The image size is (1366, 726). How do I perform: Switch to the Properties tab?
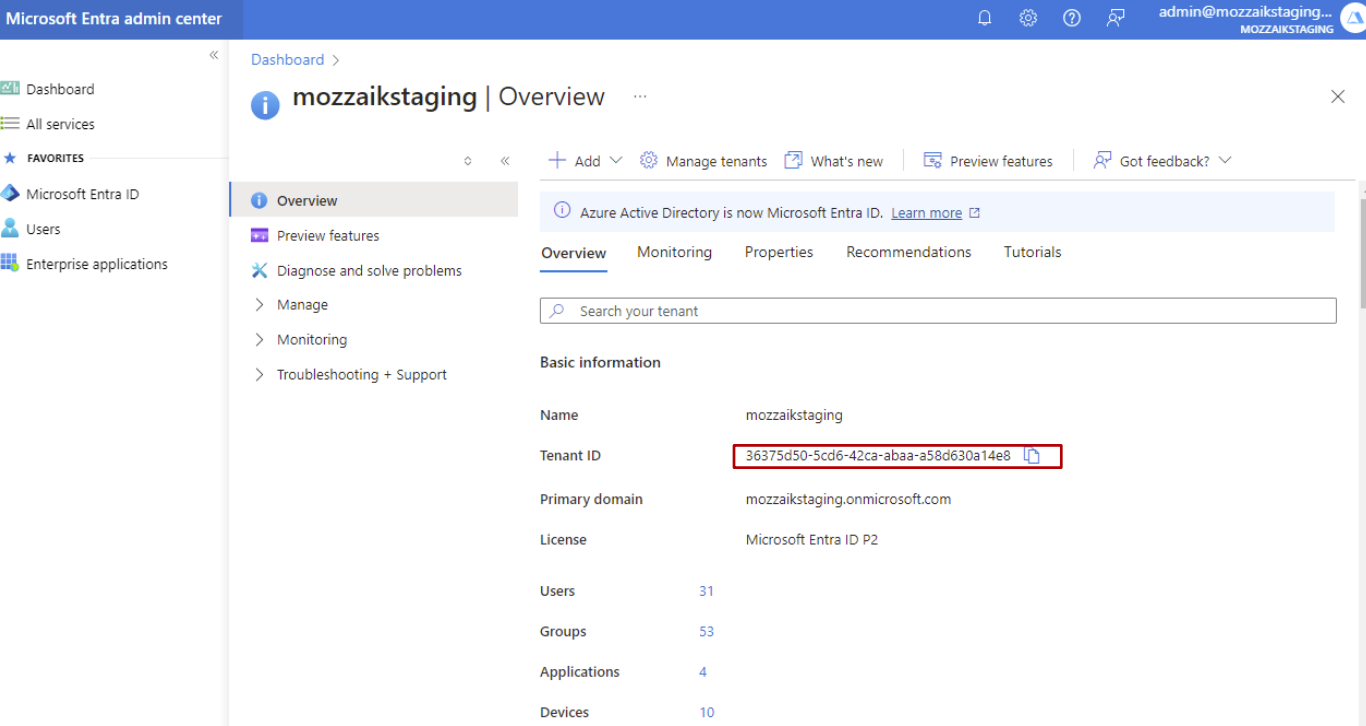click(x=779, y=252)
